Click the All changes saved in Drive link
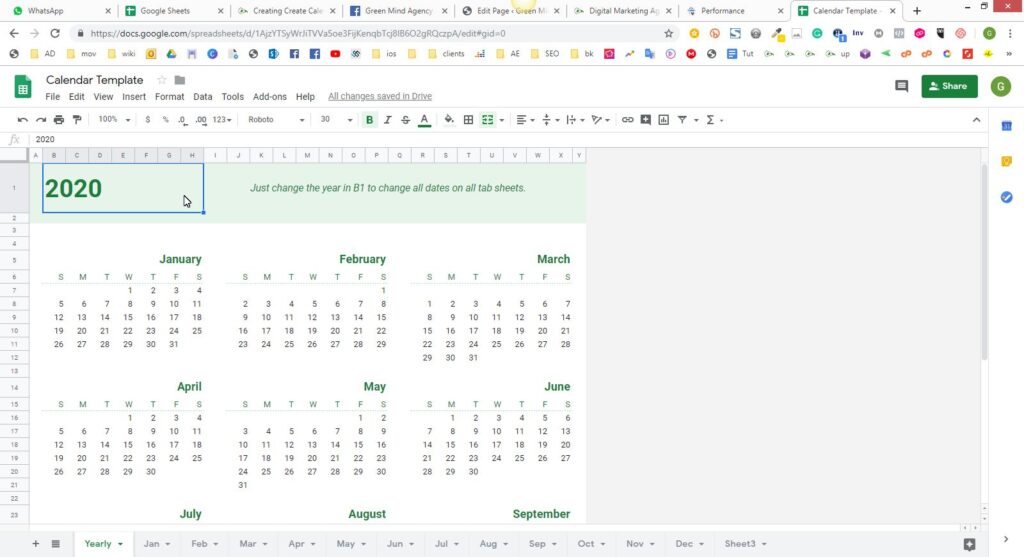The image size is (1024, 557). [x=379, y=96]
